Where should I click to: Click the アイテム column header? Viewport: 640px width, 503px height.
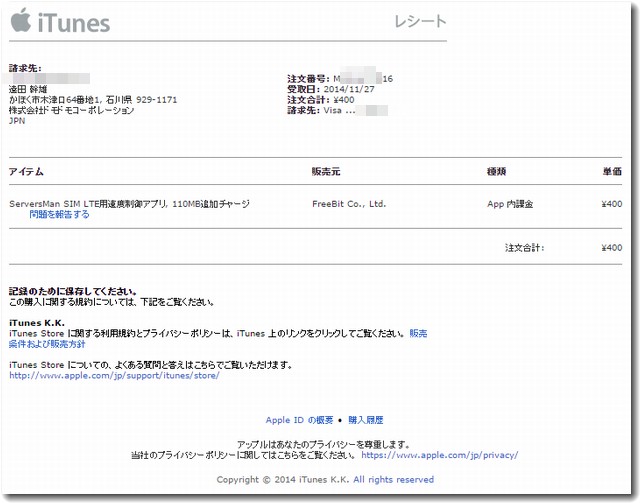(26, 171)
